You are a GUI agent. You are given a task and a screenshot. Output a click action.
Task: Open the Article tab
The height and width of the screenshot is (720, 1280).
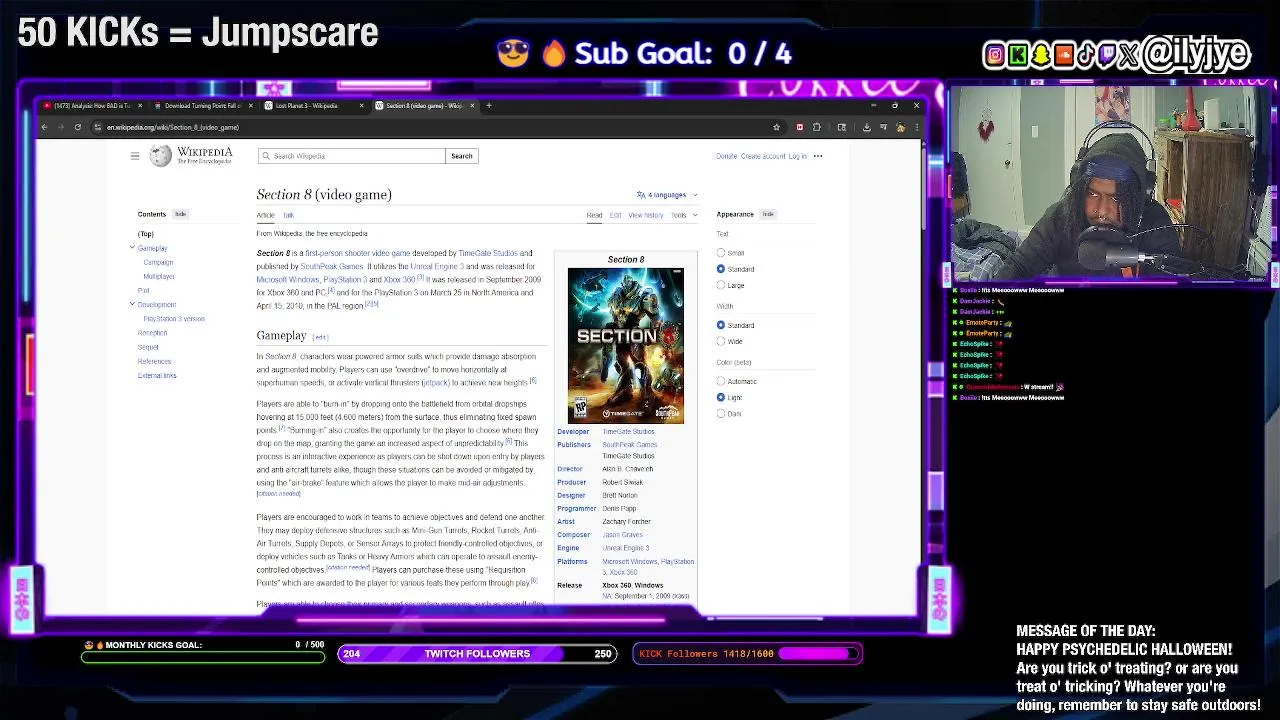pos(265,215)
